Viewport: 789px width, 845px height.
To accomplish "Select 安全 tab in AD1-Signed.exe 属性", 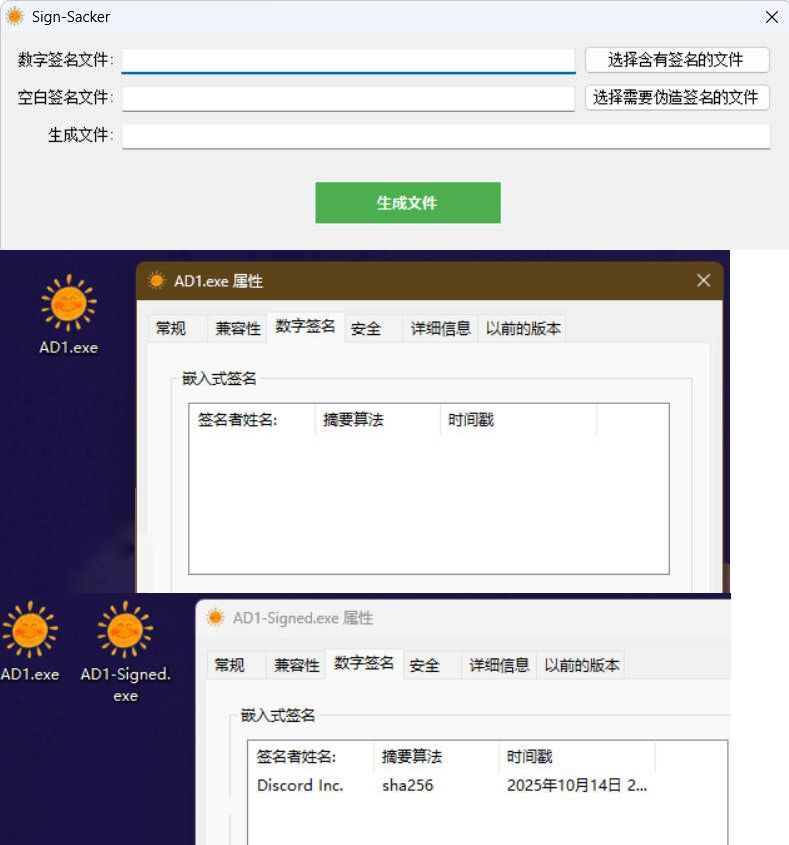I will (425, 665).
